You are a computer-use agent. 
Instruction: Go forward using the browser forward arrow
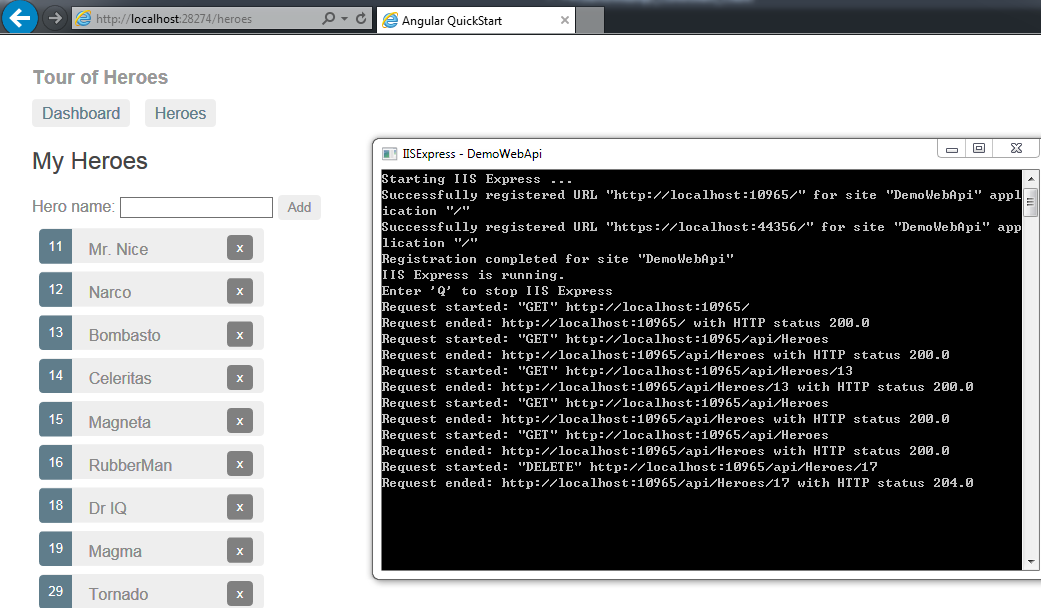(x=55, y=18)
